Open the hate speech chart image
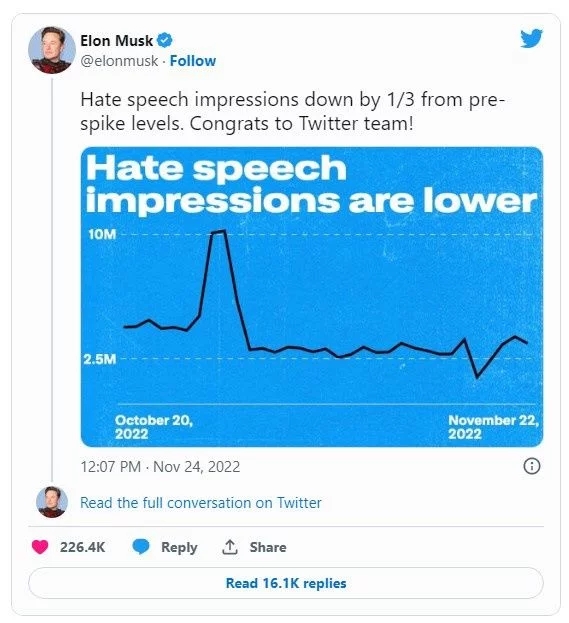The height and width of the screenshot is (623, 569). (x=312, y=297)
